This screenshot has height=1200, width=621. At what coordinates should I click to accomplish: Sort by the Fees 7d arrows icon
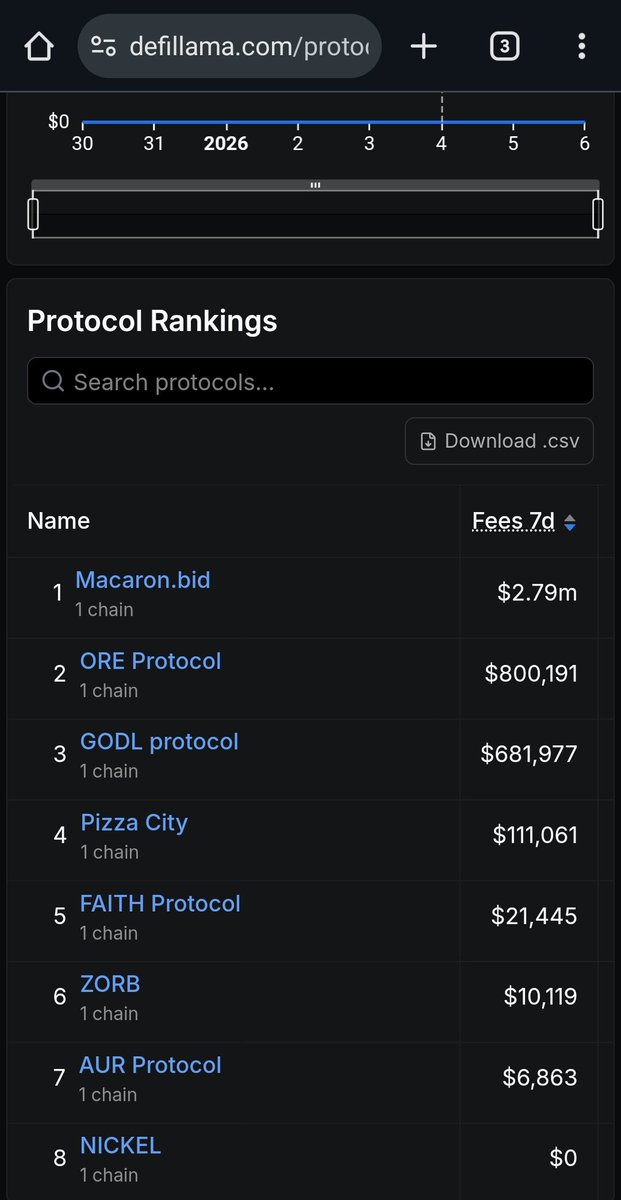tap(570, 522)
